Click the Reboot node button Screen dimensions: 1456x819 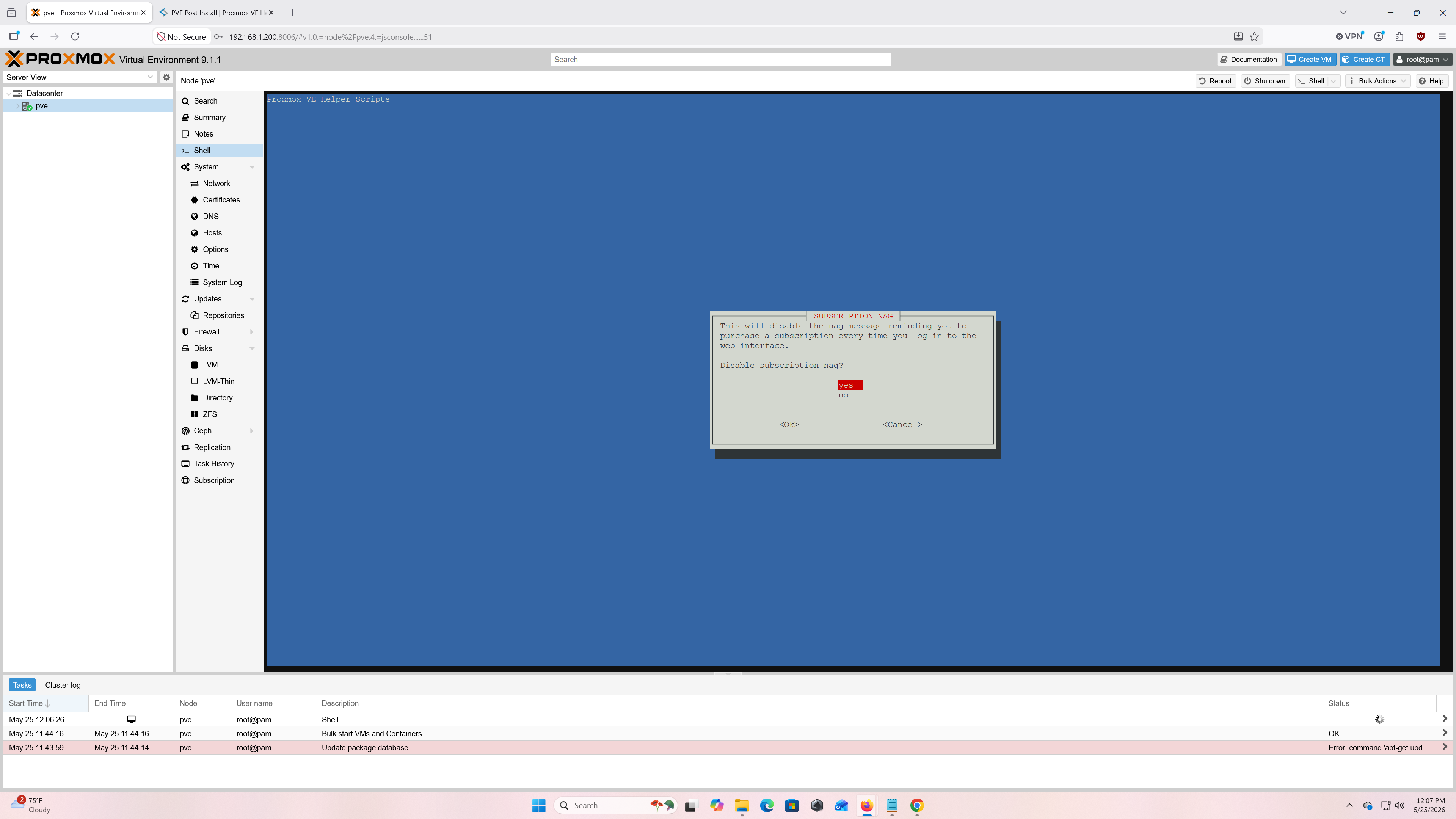click(x=1215, y=81)
